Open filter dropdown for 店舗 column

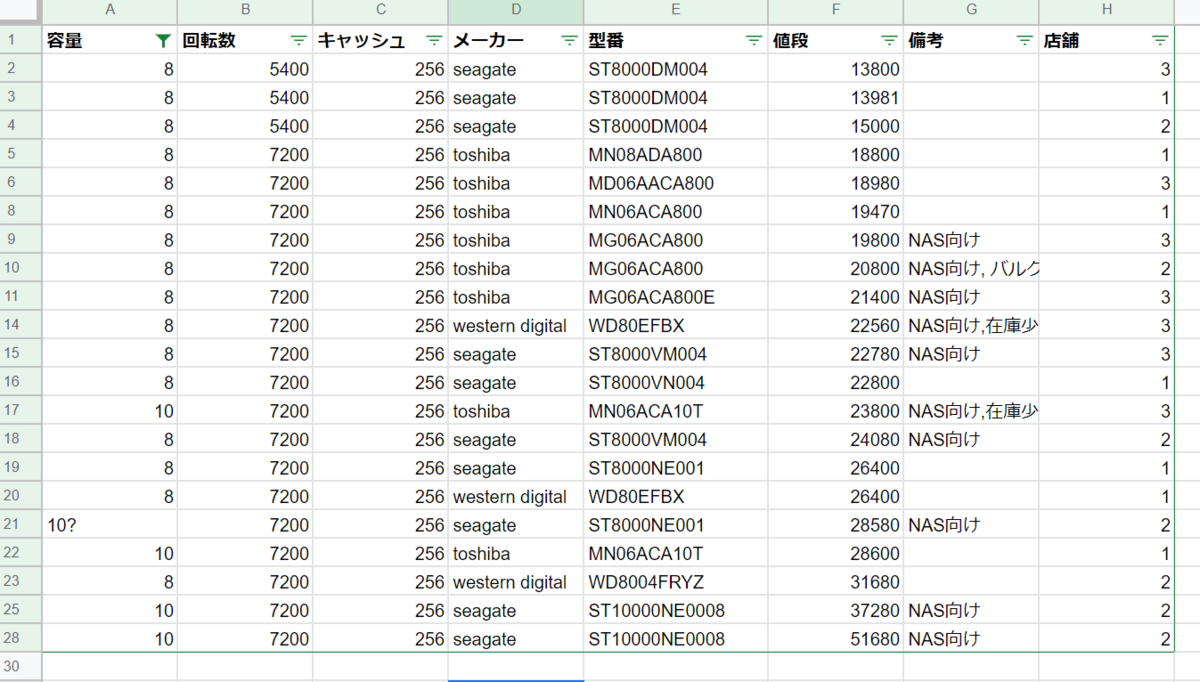(1159, 41)
